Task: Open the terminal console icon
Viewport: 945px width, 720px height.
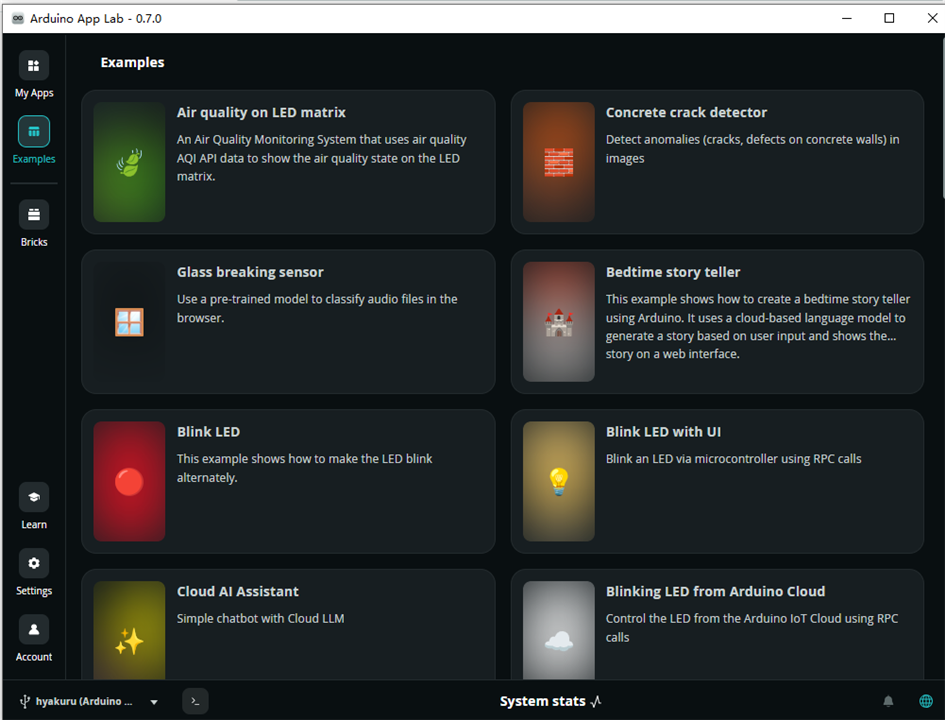Action: (195, 701)
